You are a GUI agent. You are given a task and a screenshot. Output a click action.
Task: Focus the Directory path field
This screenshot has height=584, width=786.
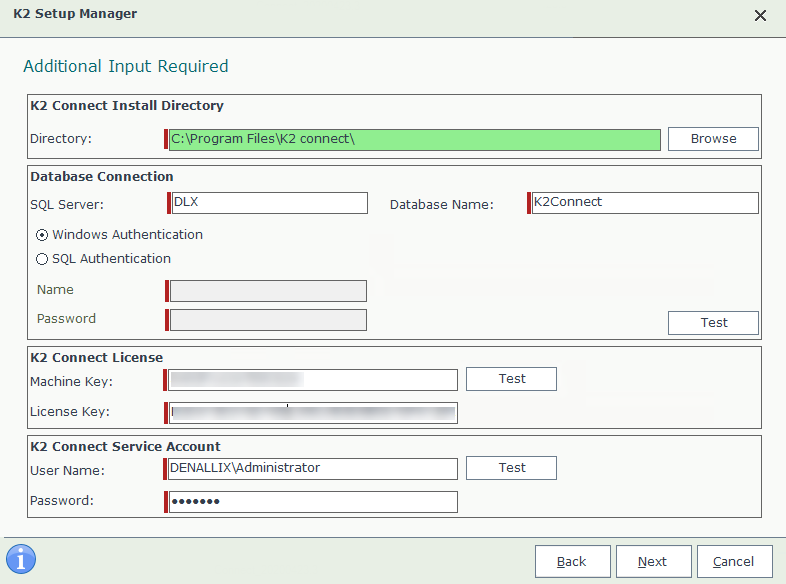(x=415, y=139)
